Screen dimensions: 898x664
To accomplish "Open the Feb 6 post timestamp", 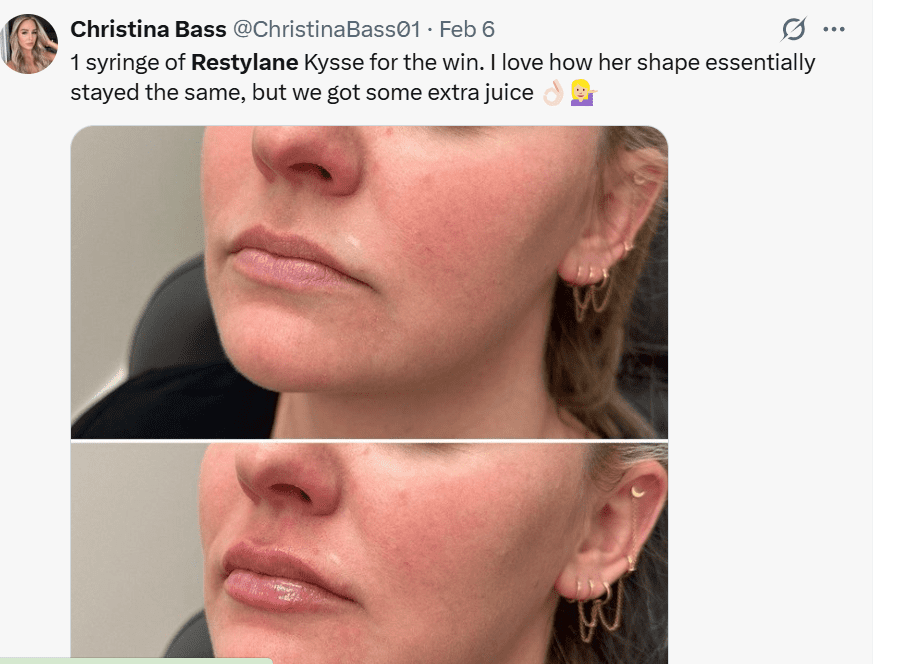I will 467,30.
